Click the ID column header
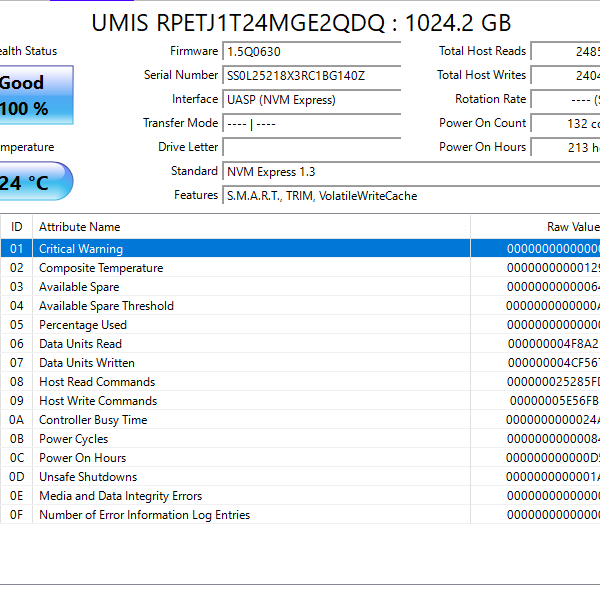 16,227
